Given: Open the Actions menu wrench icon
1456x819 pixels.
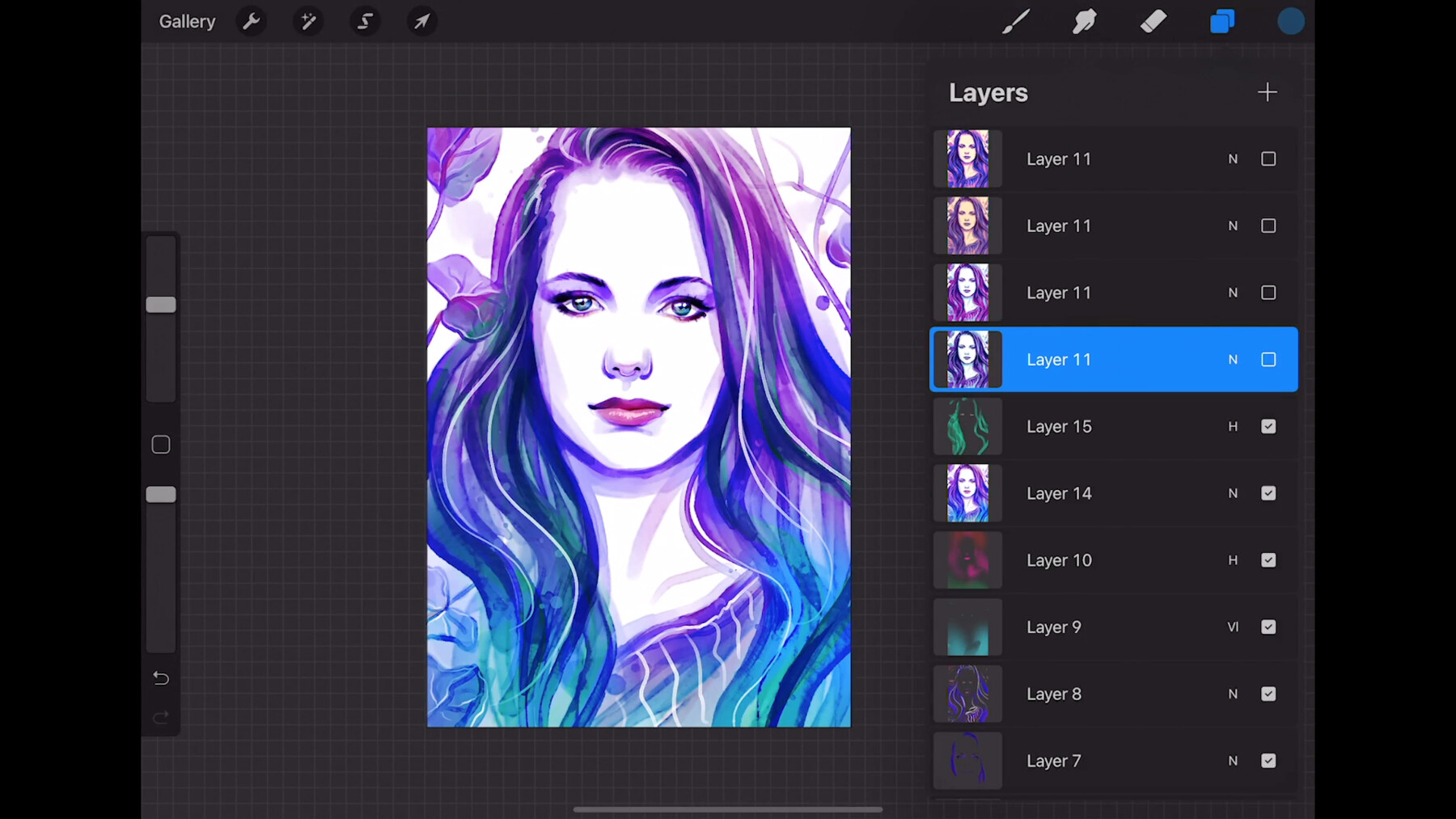Looking at the screenshot, I should [x=251, y=21].
